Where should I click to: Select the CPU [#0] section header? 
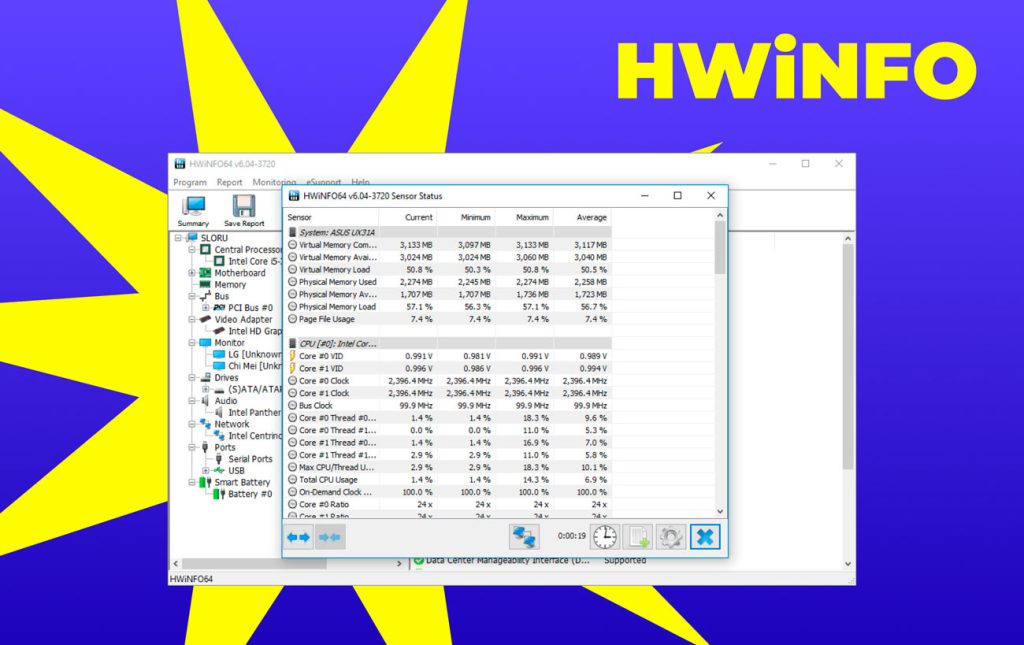coord(448,343)
